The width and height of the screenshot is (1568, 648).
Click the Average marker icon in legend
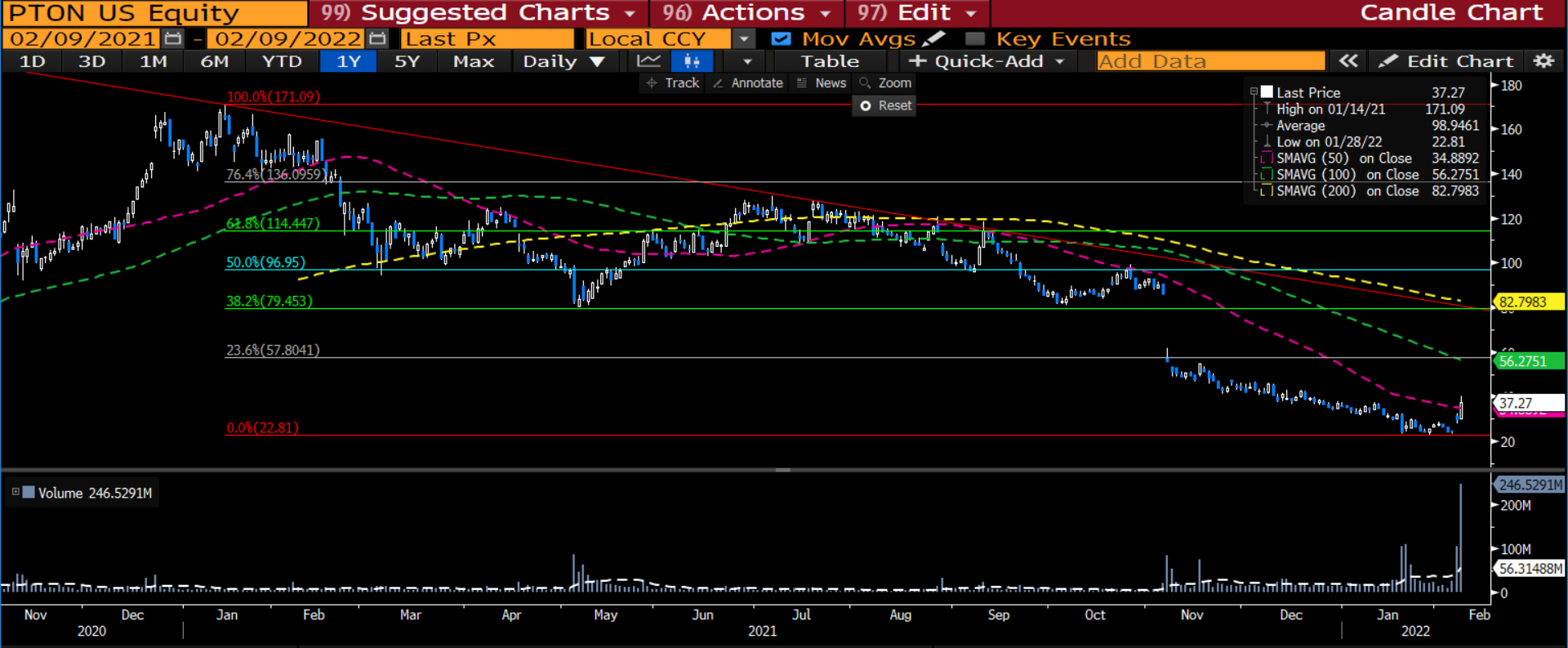pos(1267,125)
